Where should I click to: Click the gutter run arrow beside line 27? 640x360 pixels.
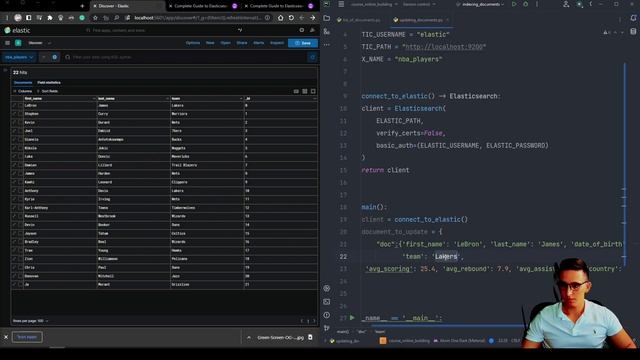tap(352, 317)
